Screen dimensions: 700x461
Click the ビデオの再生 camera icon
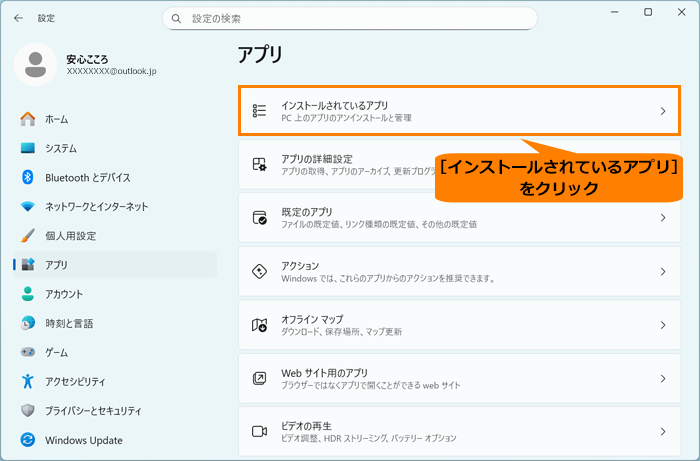tap(259, 432)
